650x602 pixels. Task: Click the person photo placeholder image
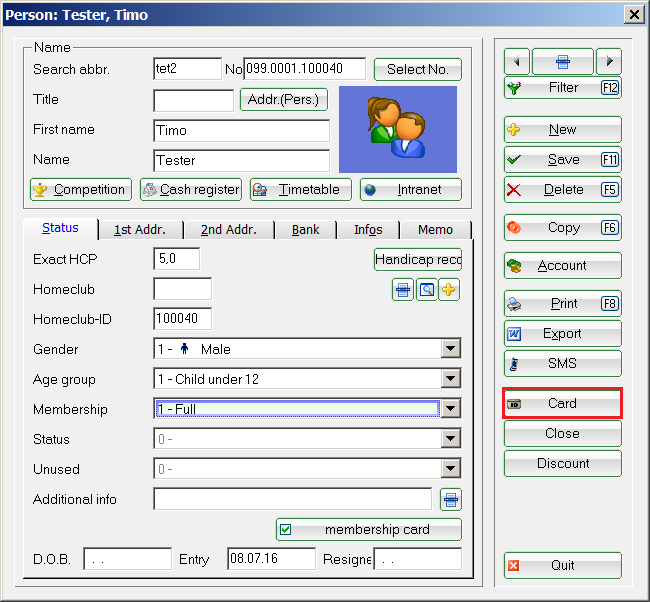(x=398, y=129)
